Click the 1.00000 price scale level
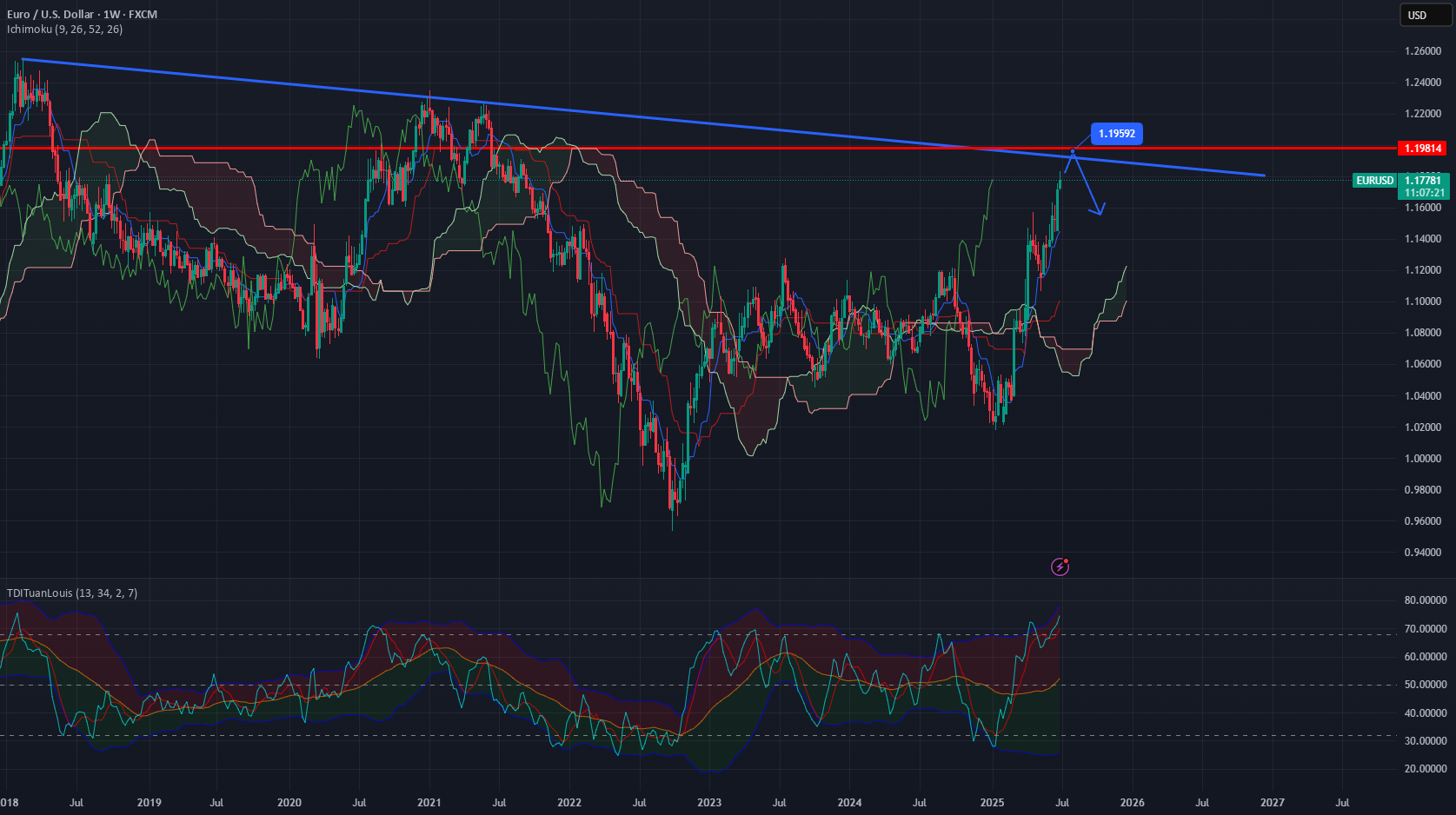This screenshot has height=815, width=1456. 1423,459
